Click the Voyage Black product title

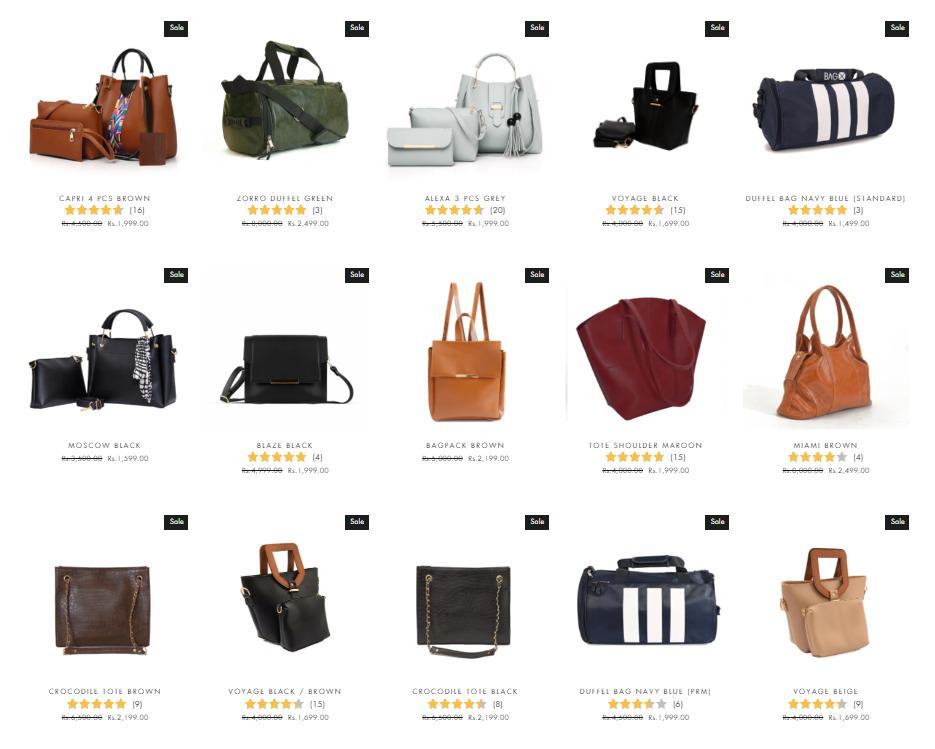point(645,198)
